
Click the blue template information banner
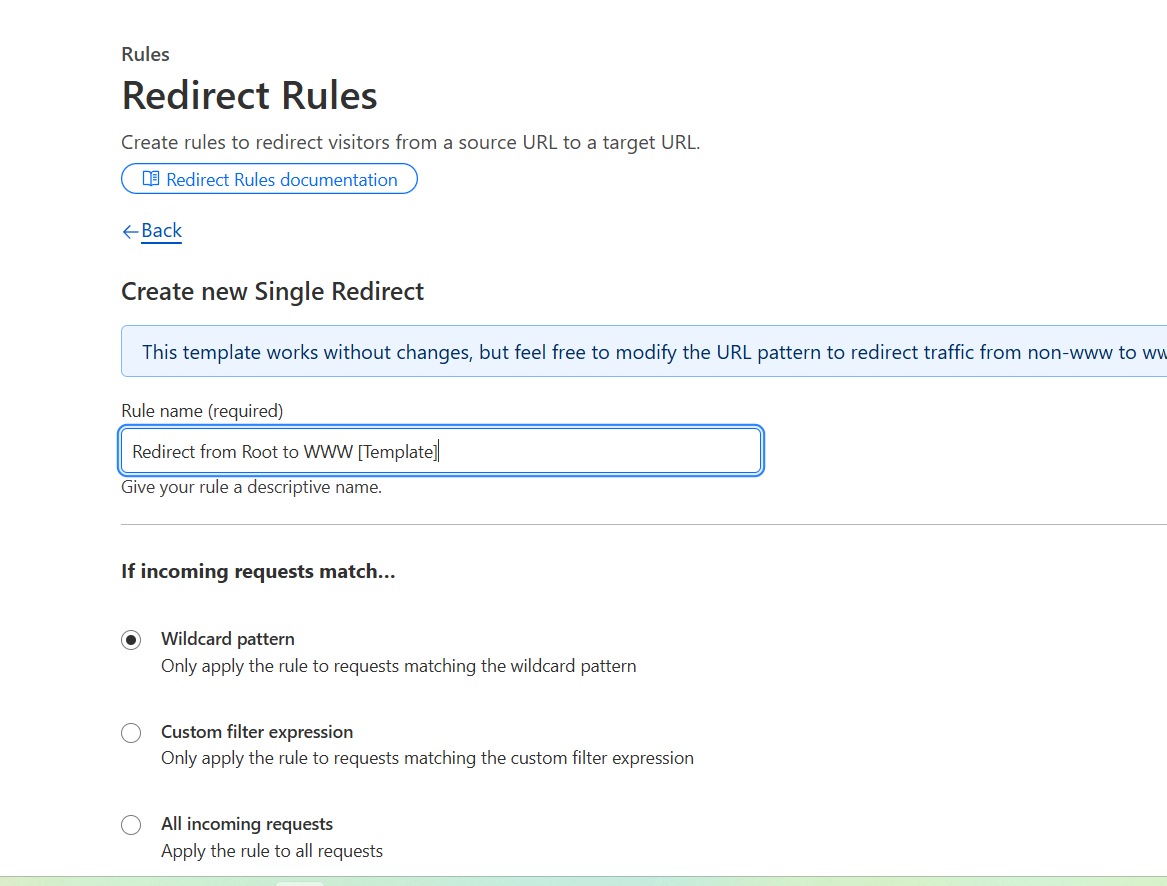tap(644, 351)
